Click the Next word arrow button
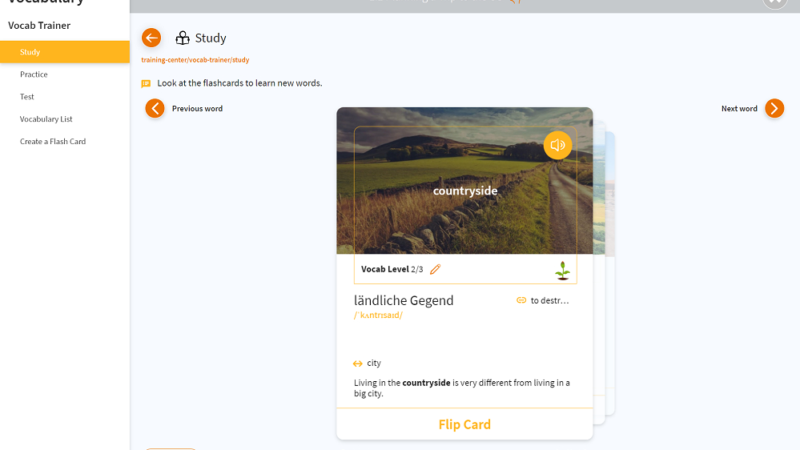The width and height of the screenshot is (800, 450). tap(774, 108)
